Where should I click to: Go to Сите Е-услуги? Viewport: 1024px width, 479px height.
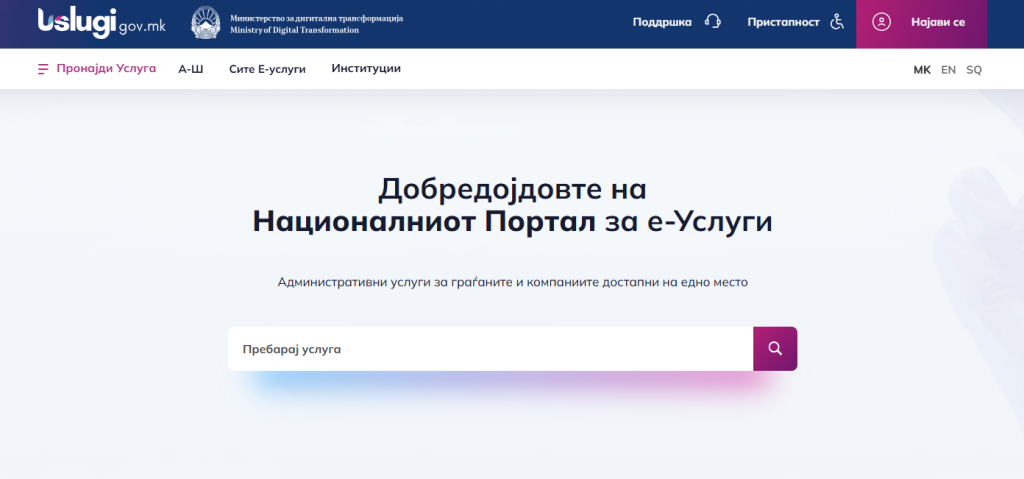tap(267, 69)
